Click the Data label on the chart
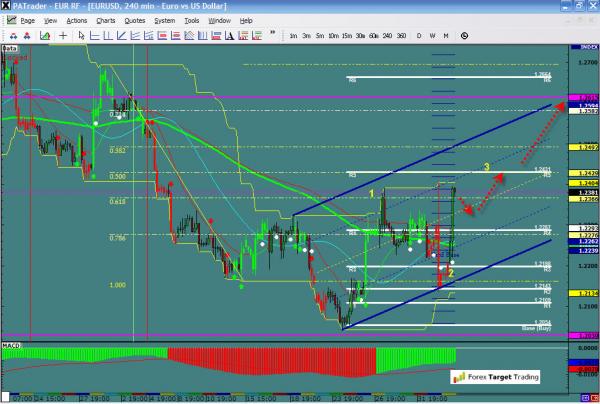 pos(10,48)
